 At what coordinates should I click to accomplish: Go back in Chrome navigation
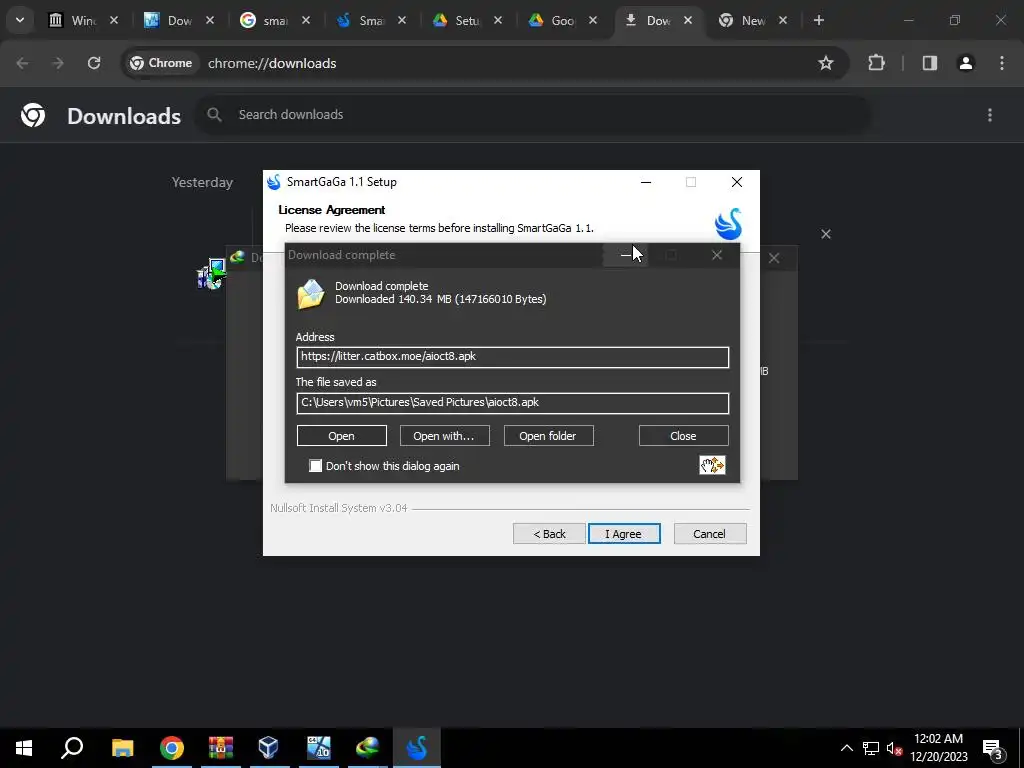pos(22,63)
